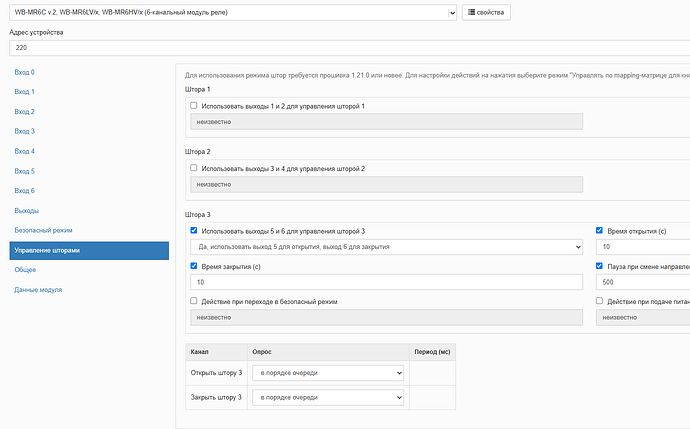Go to the Общее tab

click(x=26, y=270)
